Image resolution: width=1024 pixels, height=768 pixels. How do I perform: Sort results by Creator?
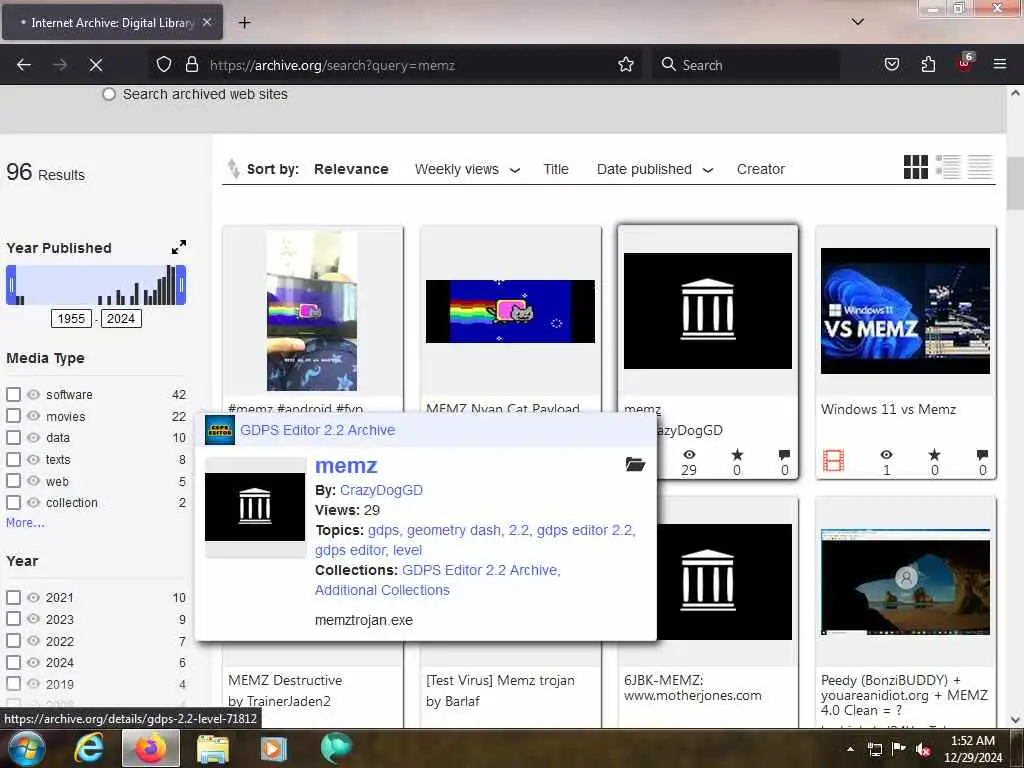(x=760, y=169)
